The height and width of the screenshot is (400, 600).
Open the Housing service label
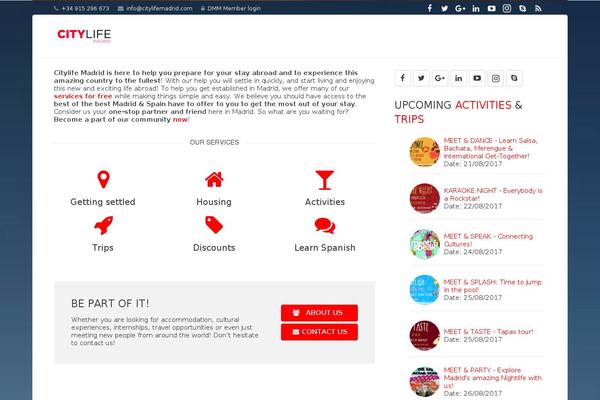click(214, 202)
